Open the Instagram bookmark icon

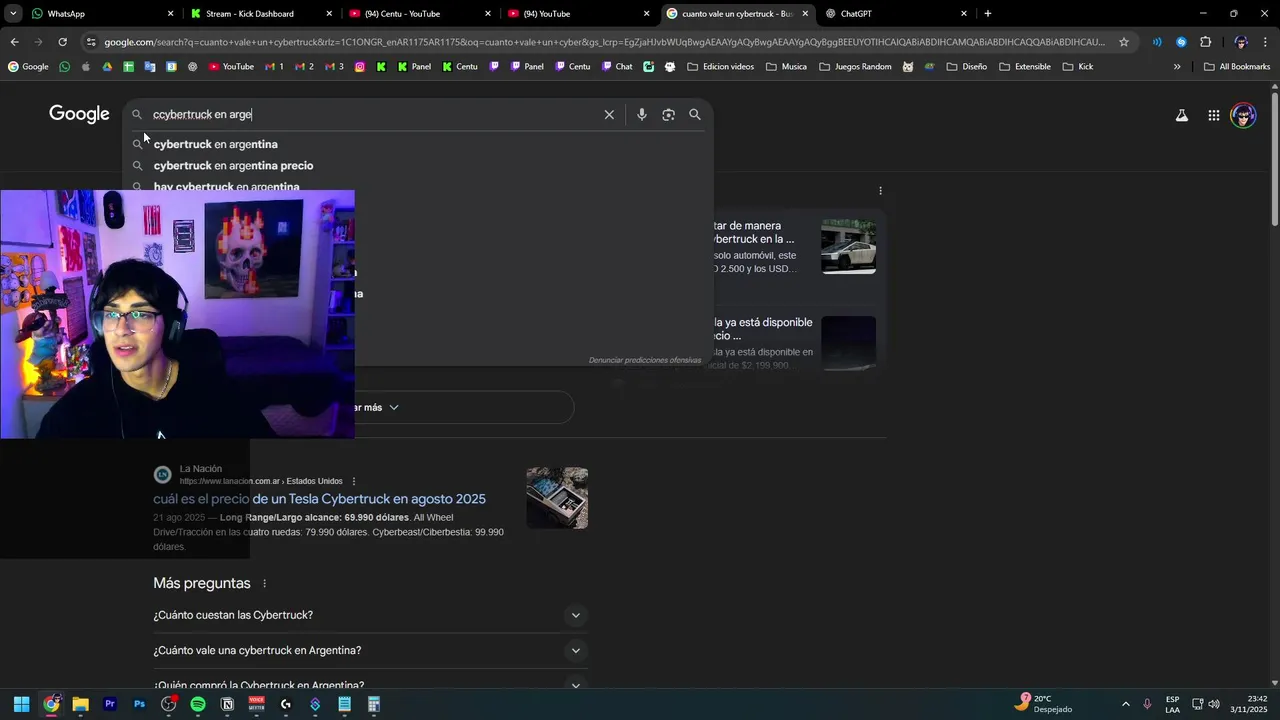pos(359,67)
